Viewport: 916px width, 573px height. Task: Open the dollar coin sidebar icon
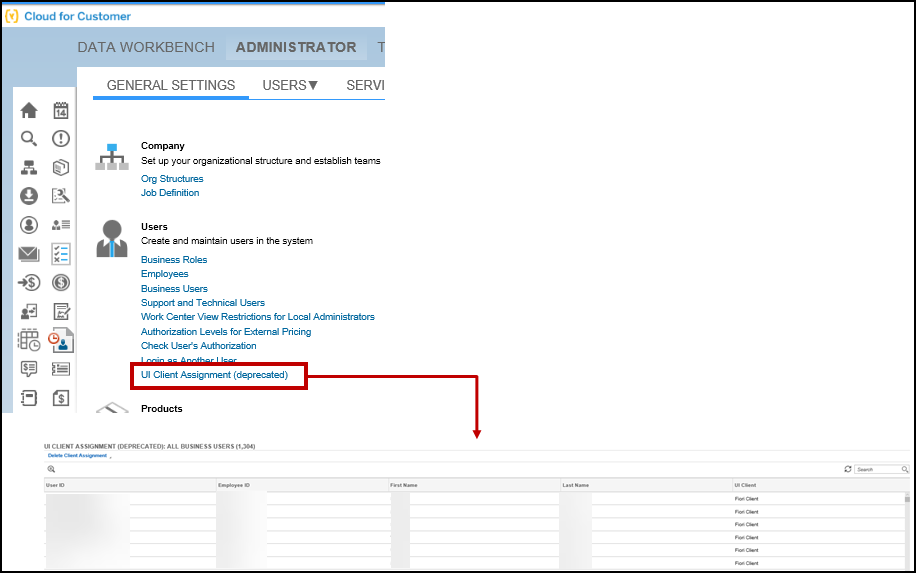click(61, 283)
